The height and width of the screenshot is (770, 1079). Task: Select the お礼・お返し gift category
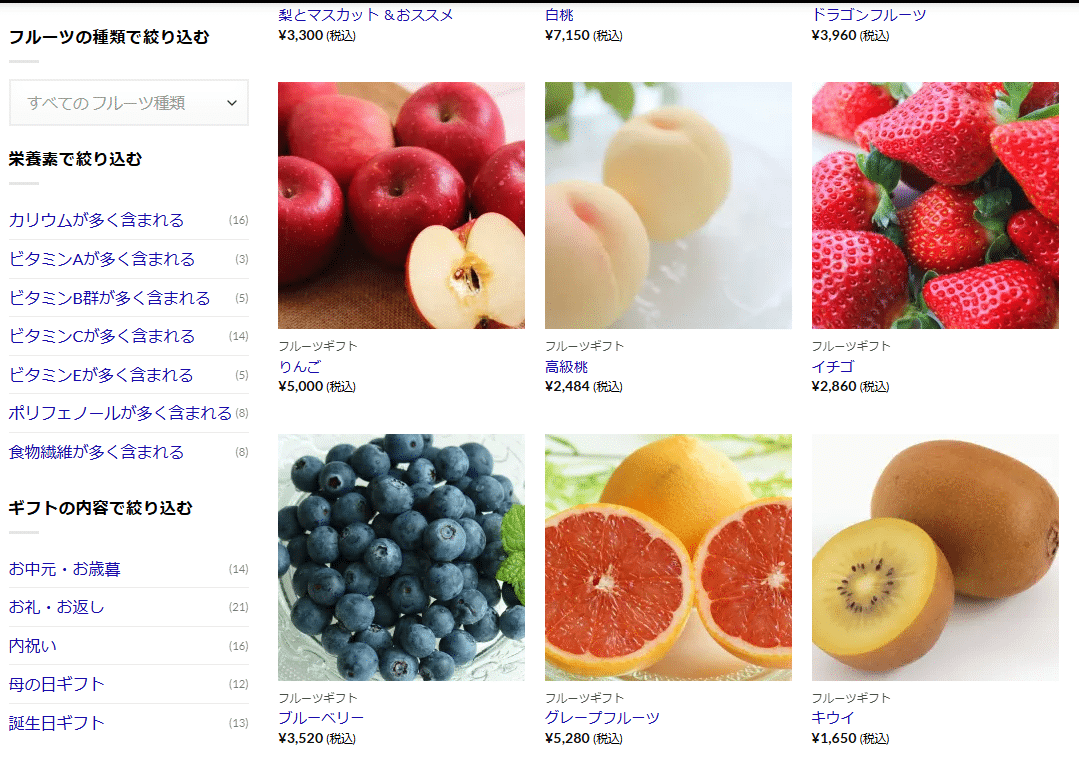(56, 607)
